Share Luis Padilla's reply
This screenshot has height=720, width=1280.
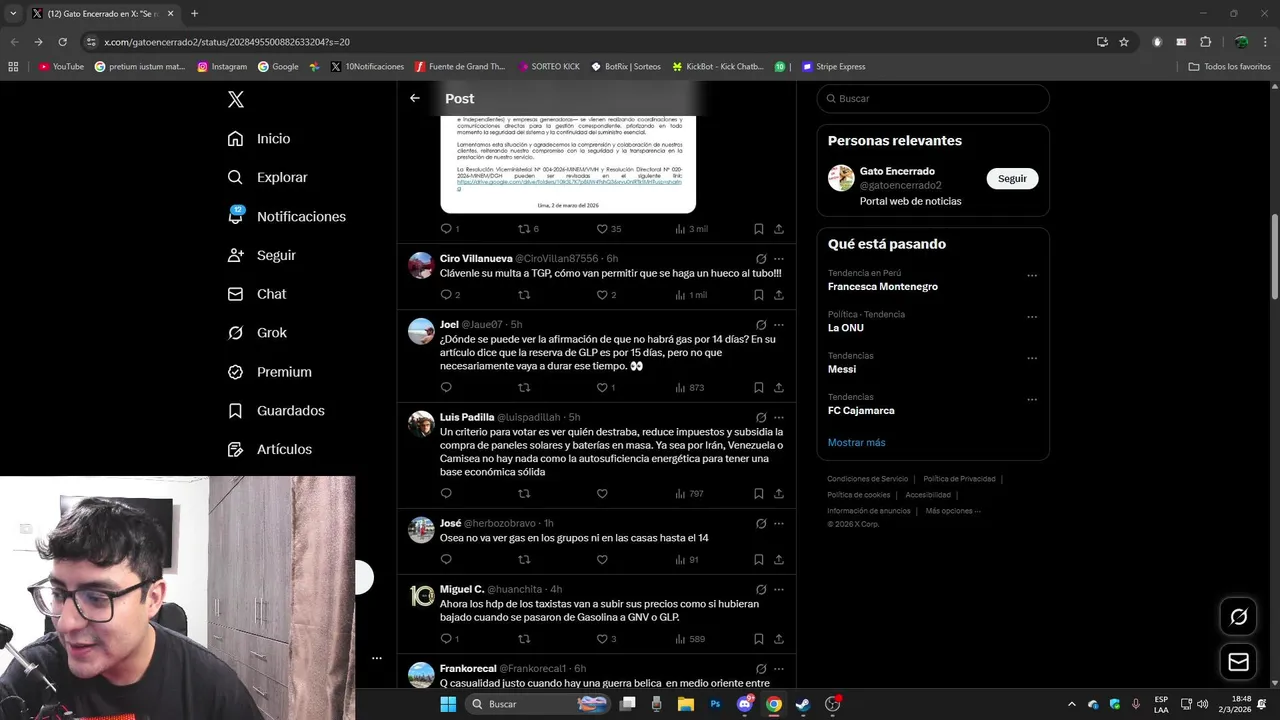click(x=779, y=493)
